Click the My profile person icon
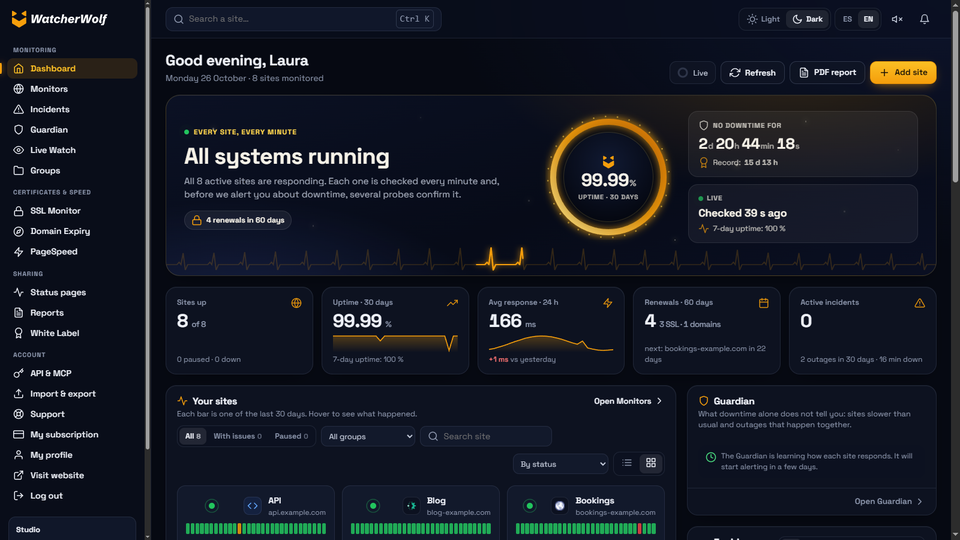 click(x=18, y=455)
